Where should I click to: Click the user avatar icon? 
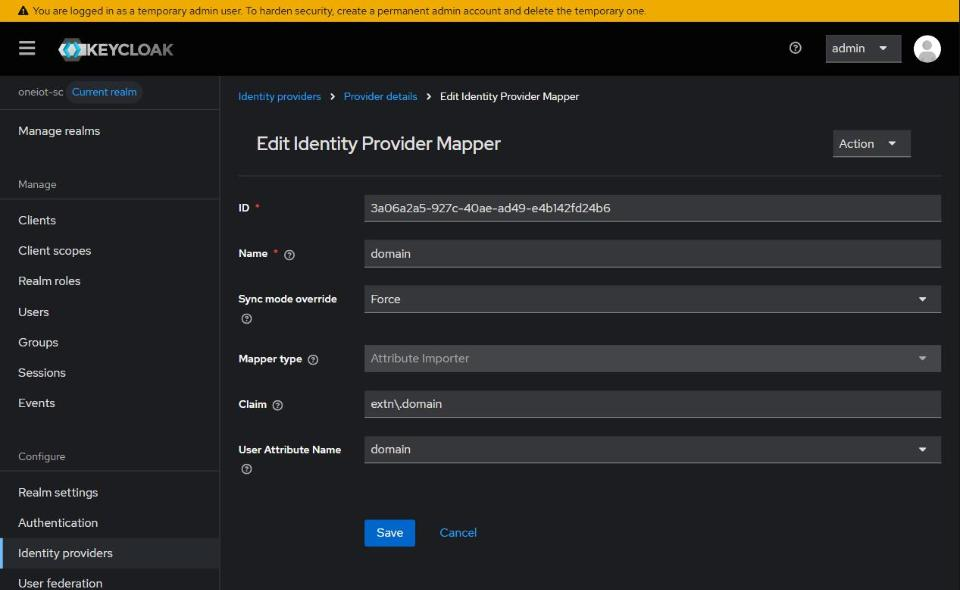927,48
